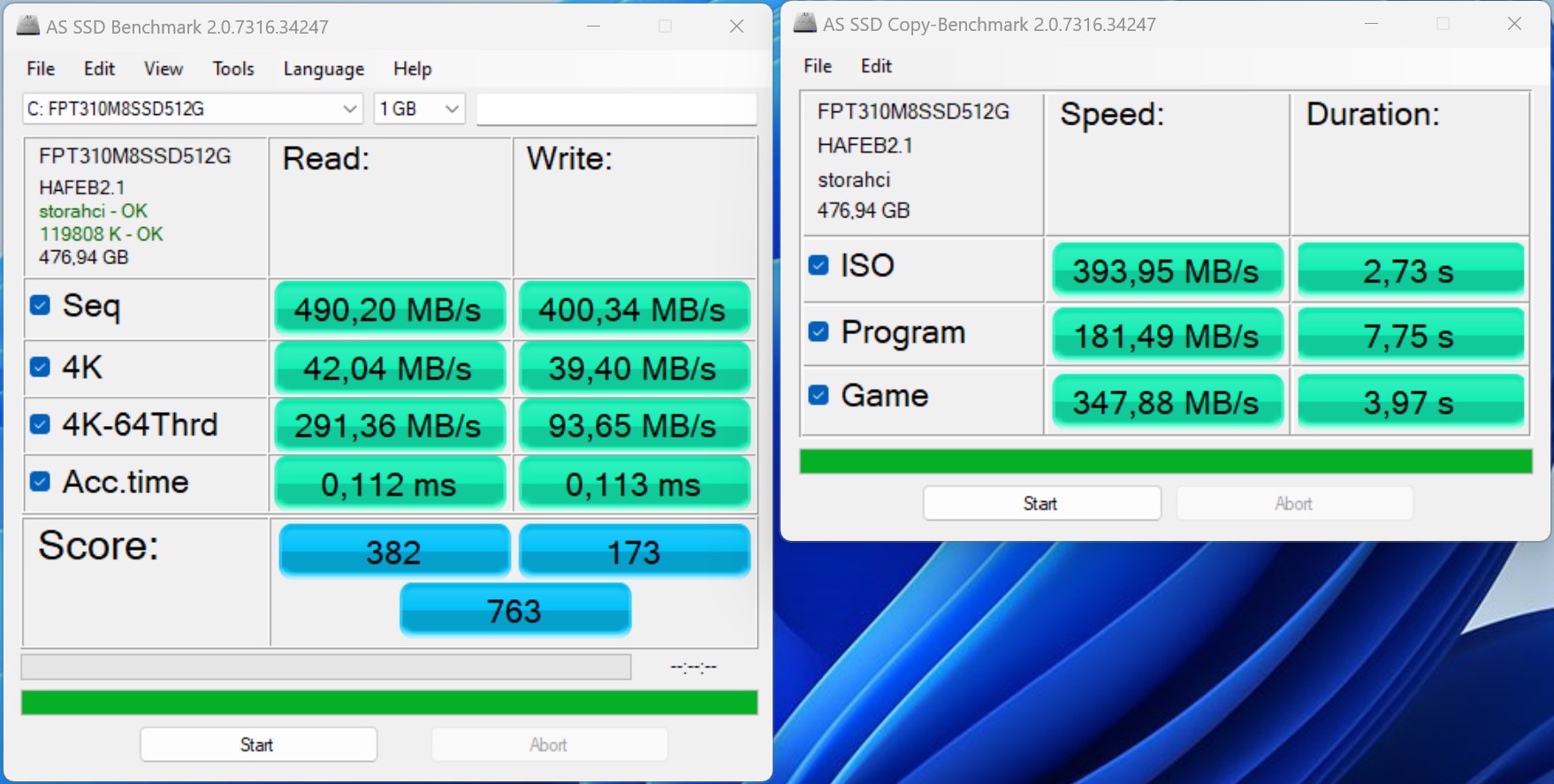Click the Seq read result 490,20 MB/s
Screen dimensions: 1554x784
pos(389,309)
